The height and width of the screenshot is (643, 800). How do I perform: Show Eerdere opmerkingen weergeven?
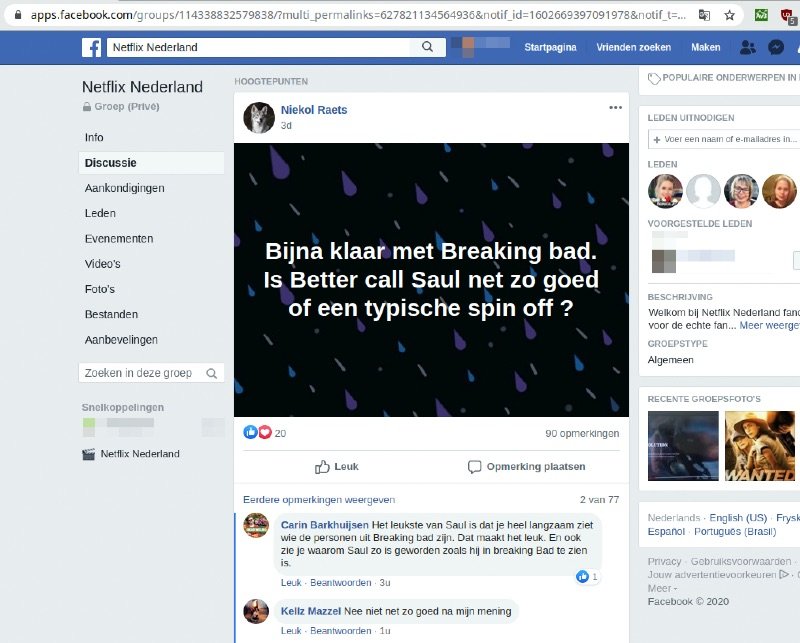[x=319, y=500]
